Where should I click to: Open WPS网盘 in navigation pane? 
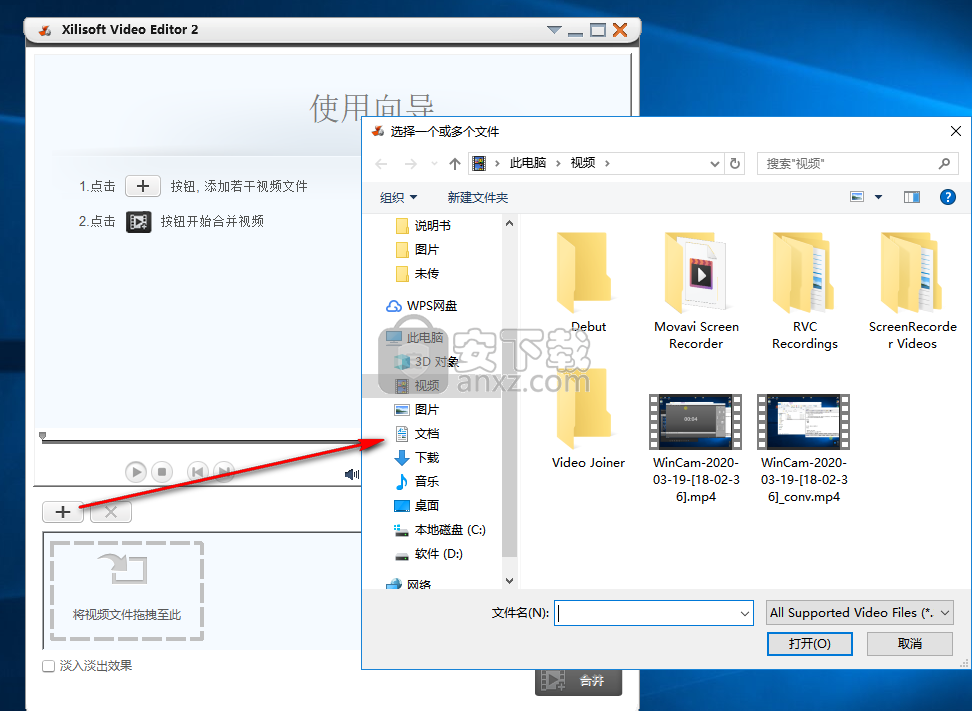coord(422,306)
